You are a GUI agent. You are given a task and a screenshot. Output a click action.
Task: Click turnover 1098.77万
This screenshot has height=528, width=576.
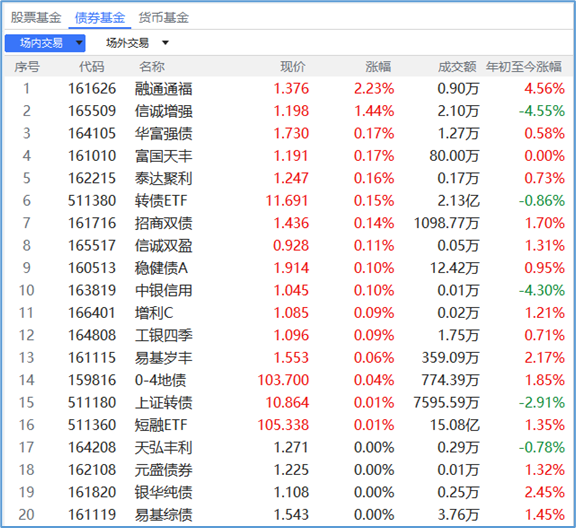[447, 223]
